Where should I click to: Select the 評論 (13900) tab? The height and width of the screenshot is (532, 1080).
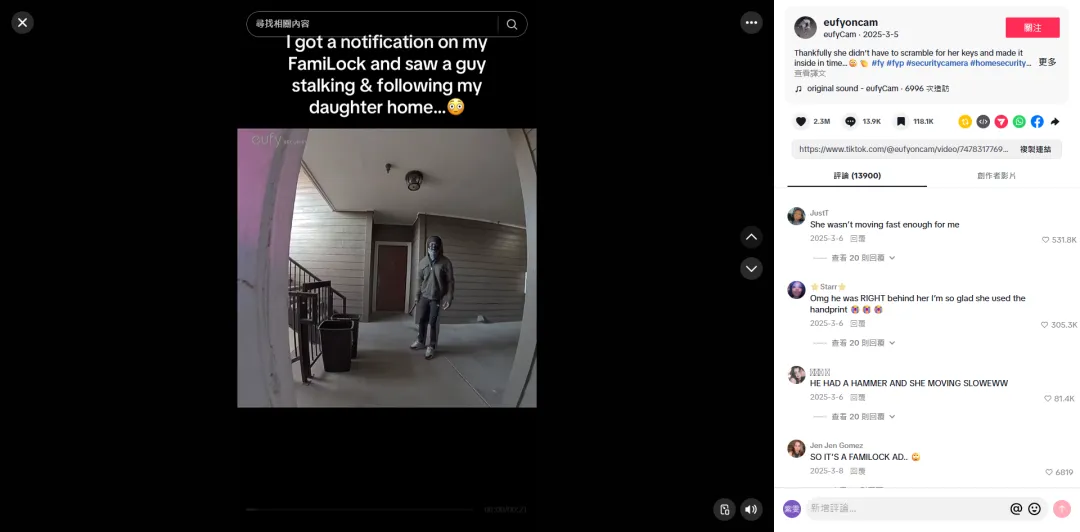click(857, 176)
